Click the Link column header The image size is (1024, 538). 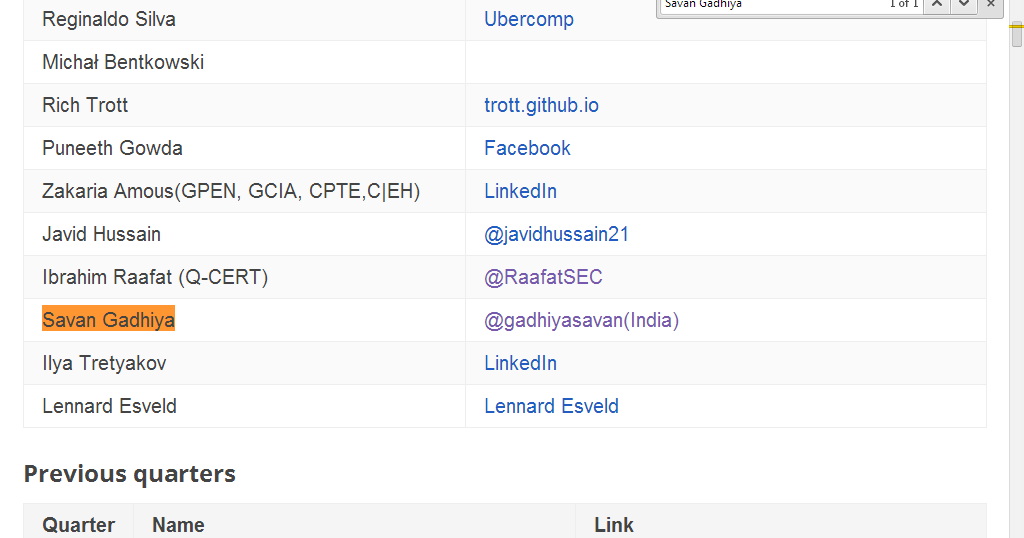click(x=613, y=525)
